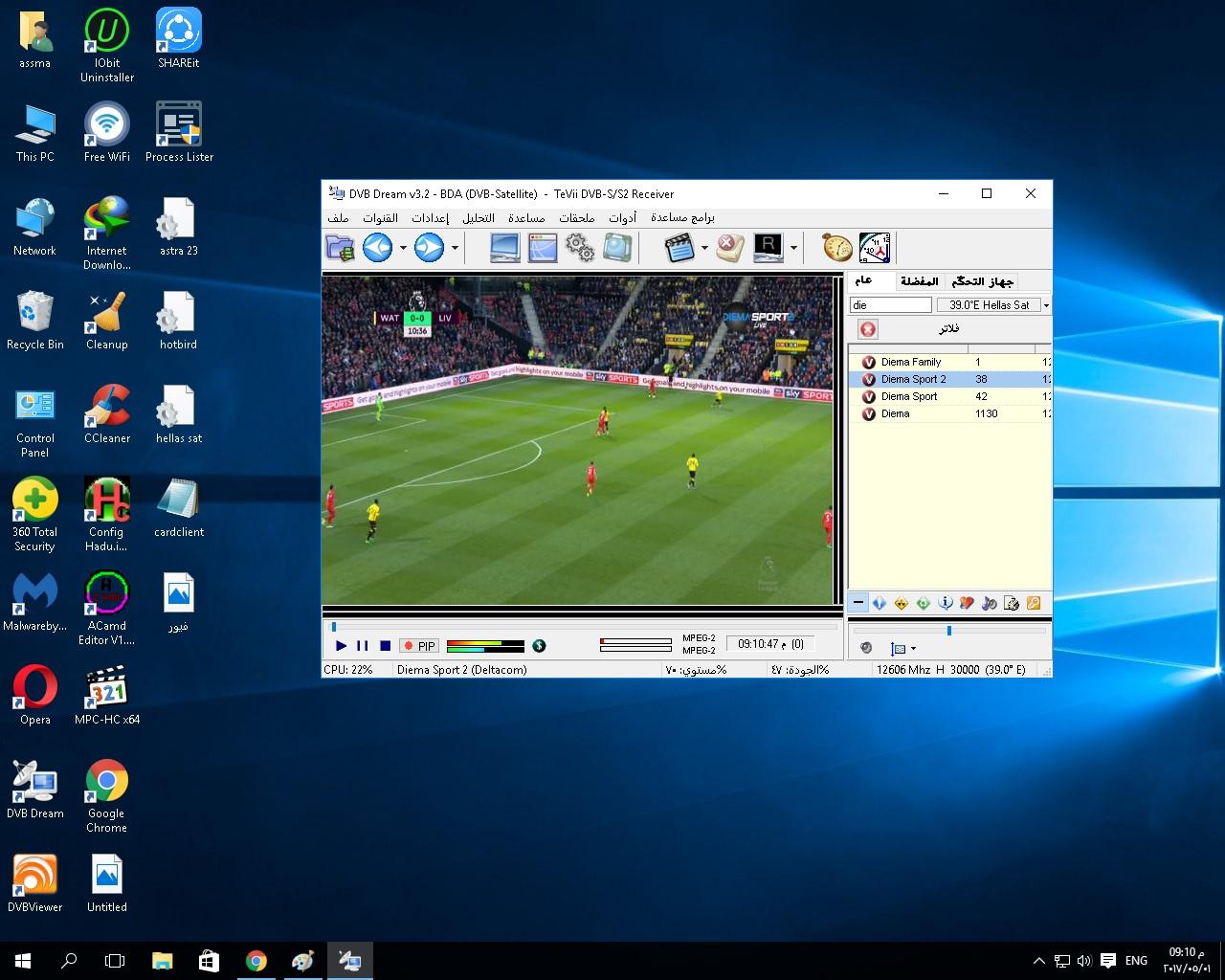Image resolution: width=1225 pixels, height=980 pixels.
Task: Click the channel search field containing 'die'
Action: coord(890,304)
